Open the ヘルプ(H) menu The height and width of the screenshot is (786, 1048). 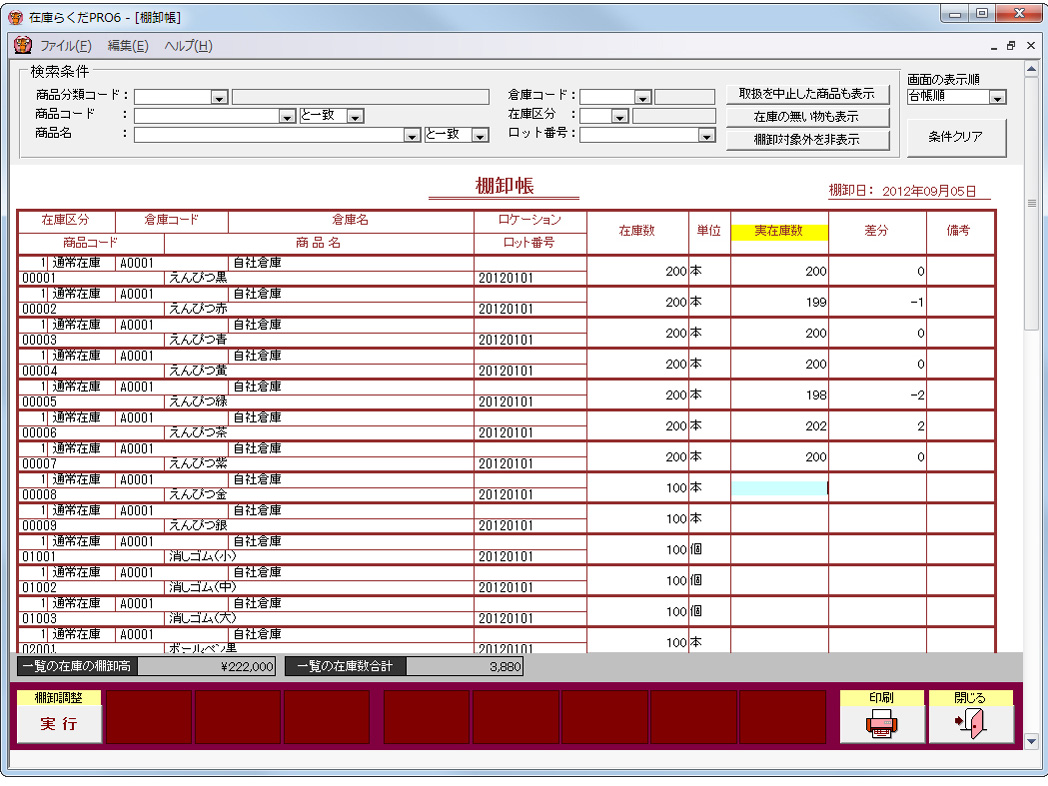[188, 46]
